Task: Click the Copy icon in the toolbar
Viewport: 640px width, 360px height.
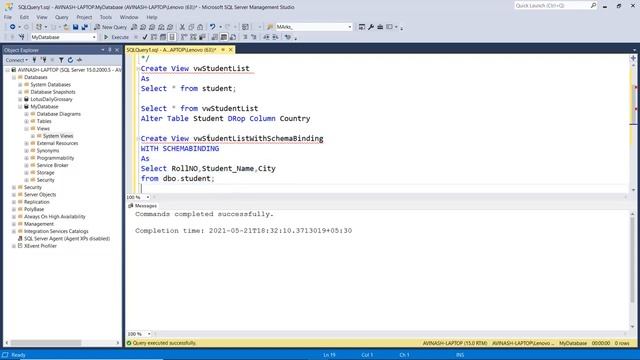Action: [191, 27]
